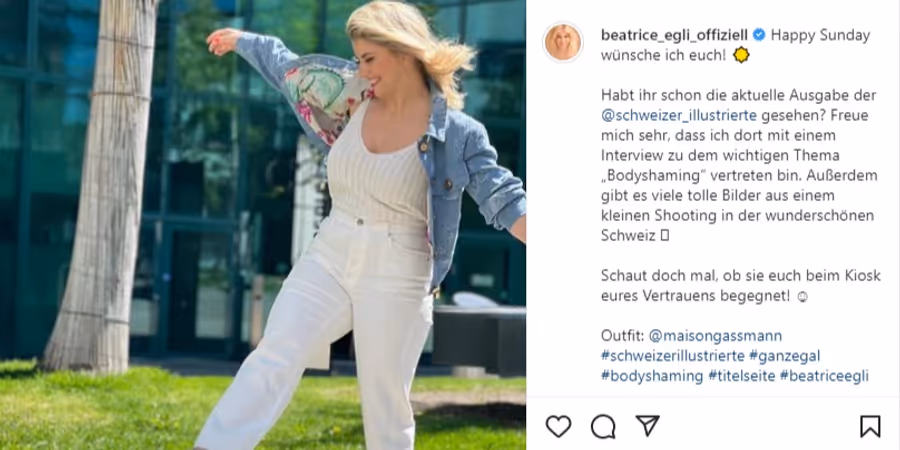Open hashtag #schweizerillustrierte
900x450 pixels.
tap(673, 356)
